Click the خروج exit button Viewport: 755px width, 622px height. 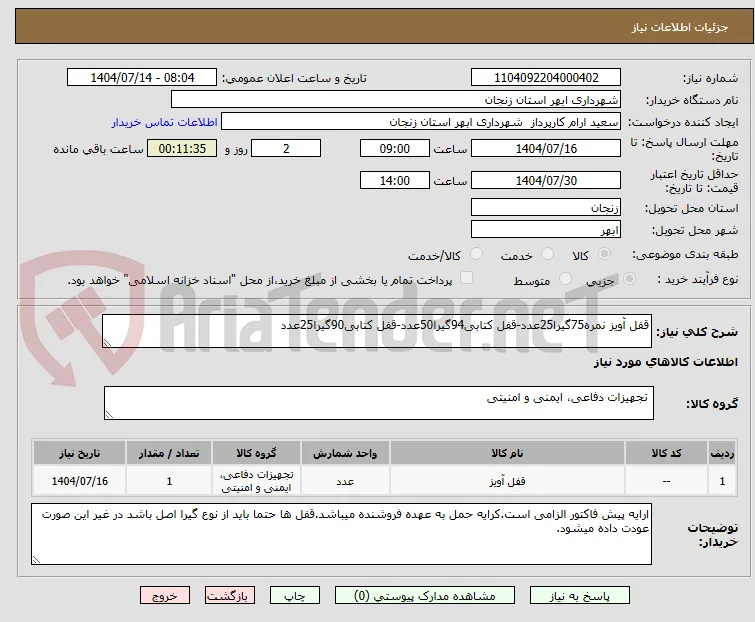click(x=165, y=596)
